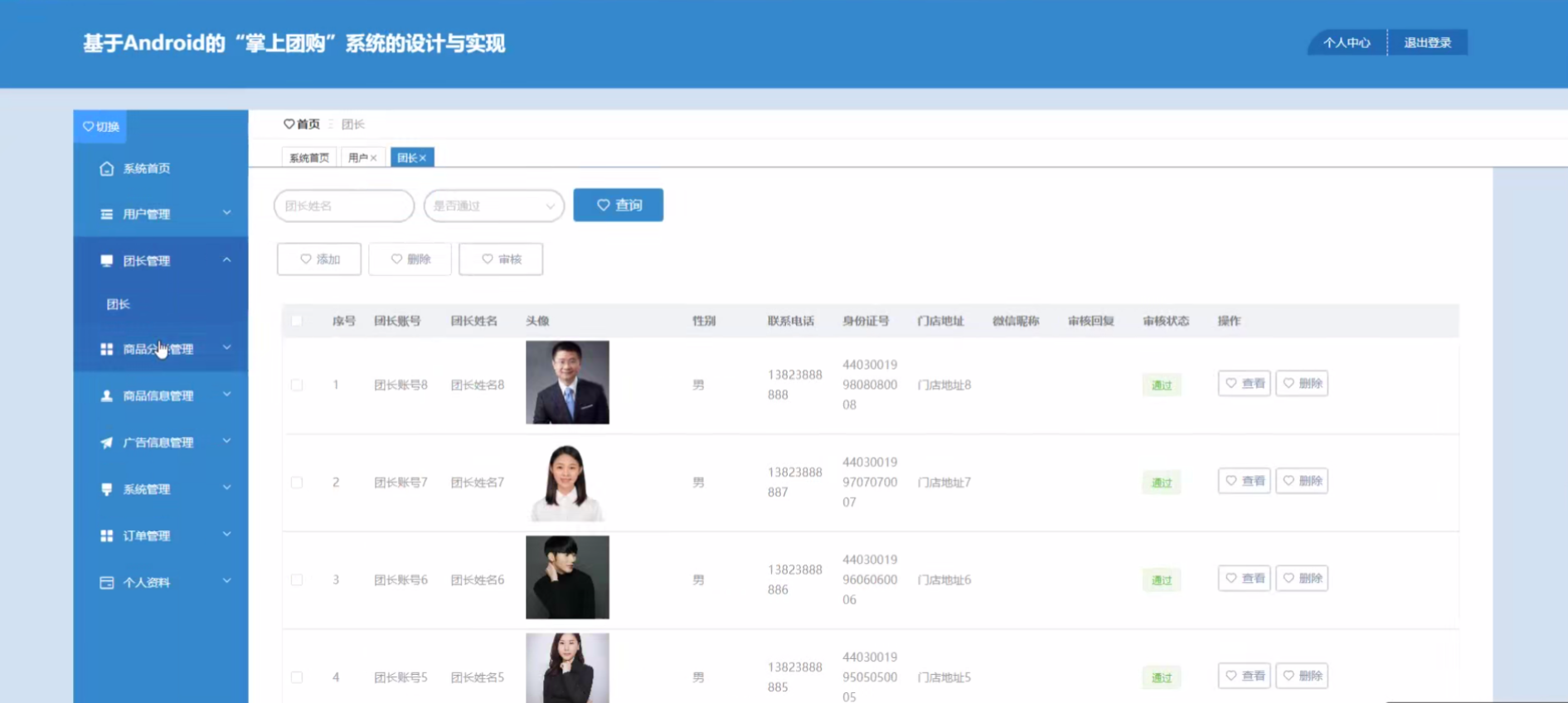
Task: Click the 商品分类管理 grid icon
Action: [x=106, y=349]
